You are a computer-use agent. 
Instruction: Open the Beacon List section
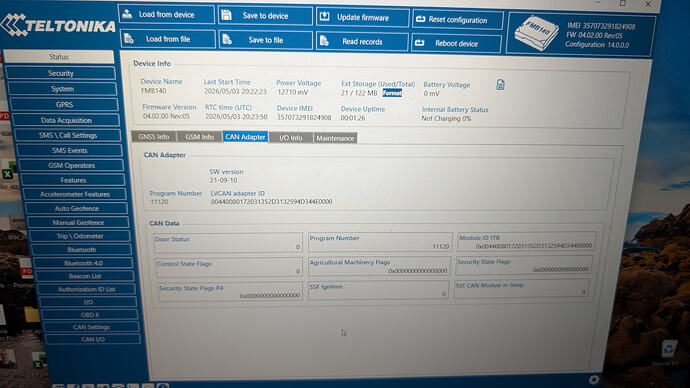(85, 276)
